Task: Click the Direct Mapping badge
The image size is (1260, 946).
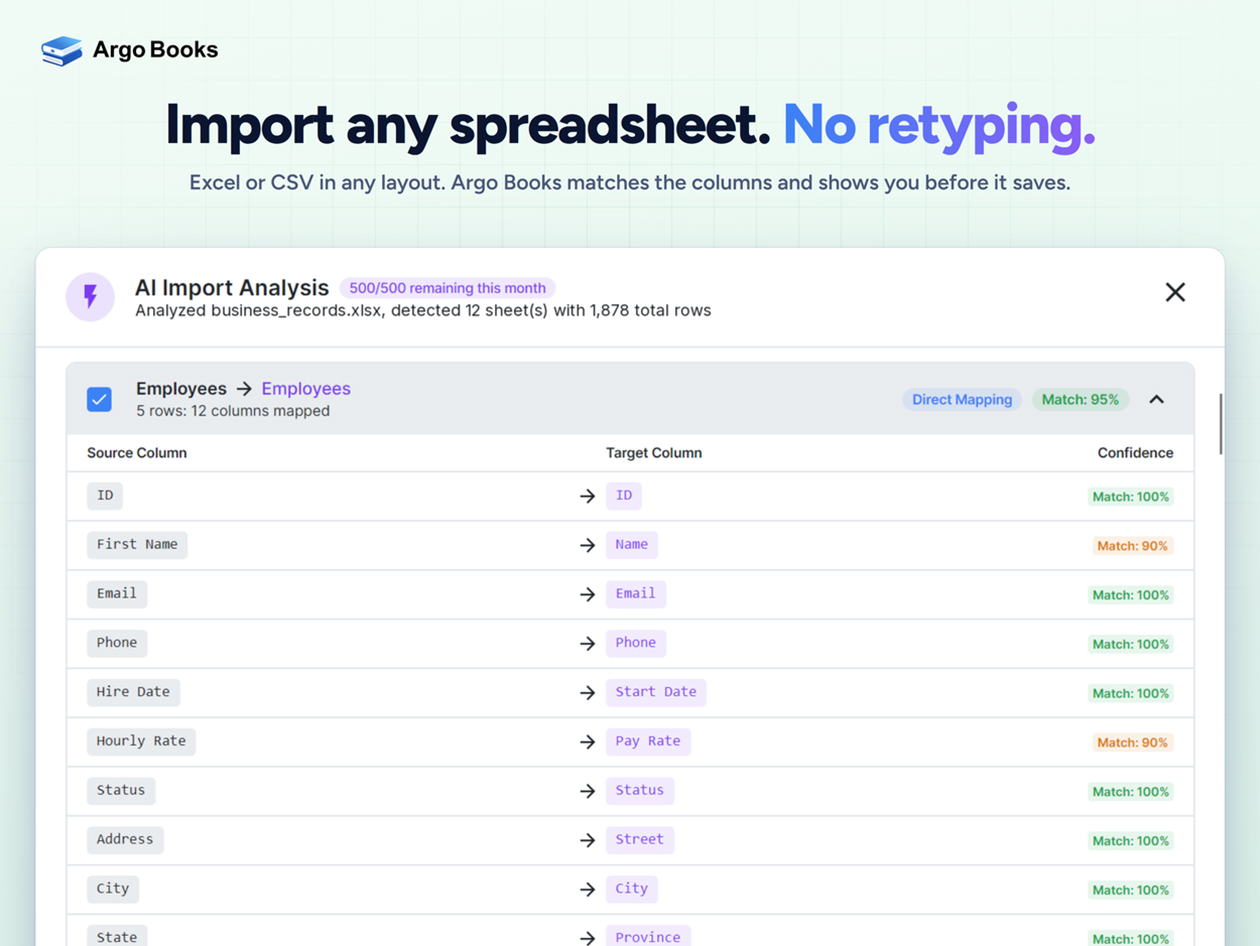Action: click(962, 399)
